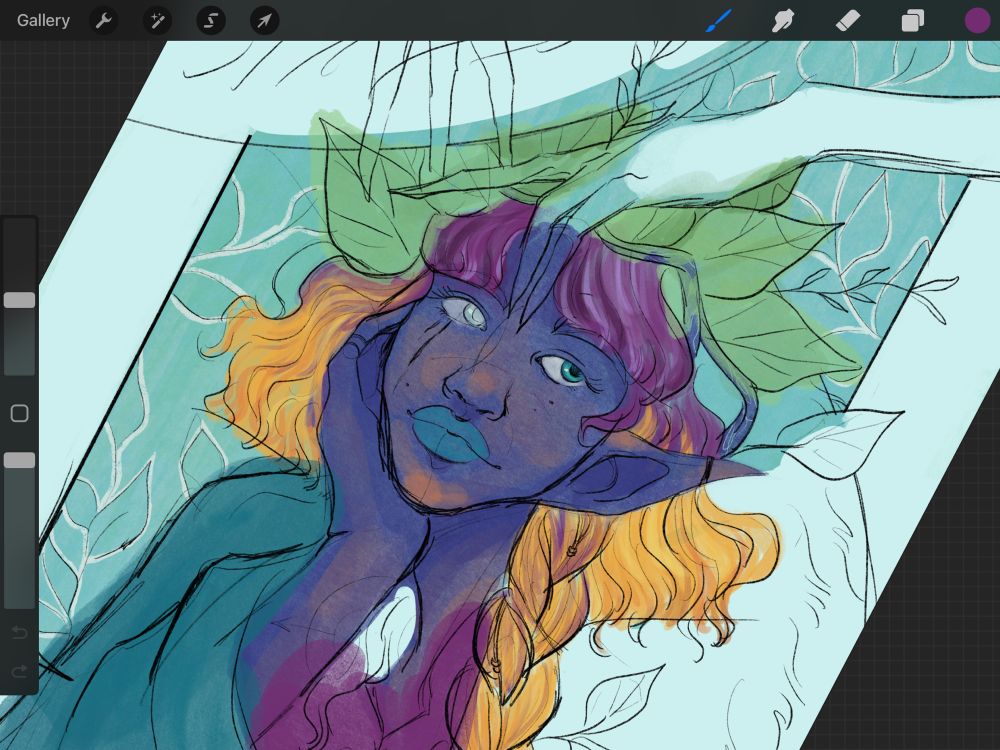Open the Gallery view

pos(43,20)
